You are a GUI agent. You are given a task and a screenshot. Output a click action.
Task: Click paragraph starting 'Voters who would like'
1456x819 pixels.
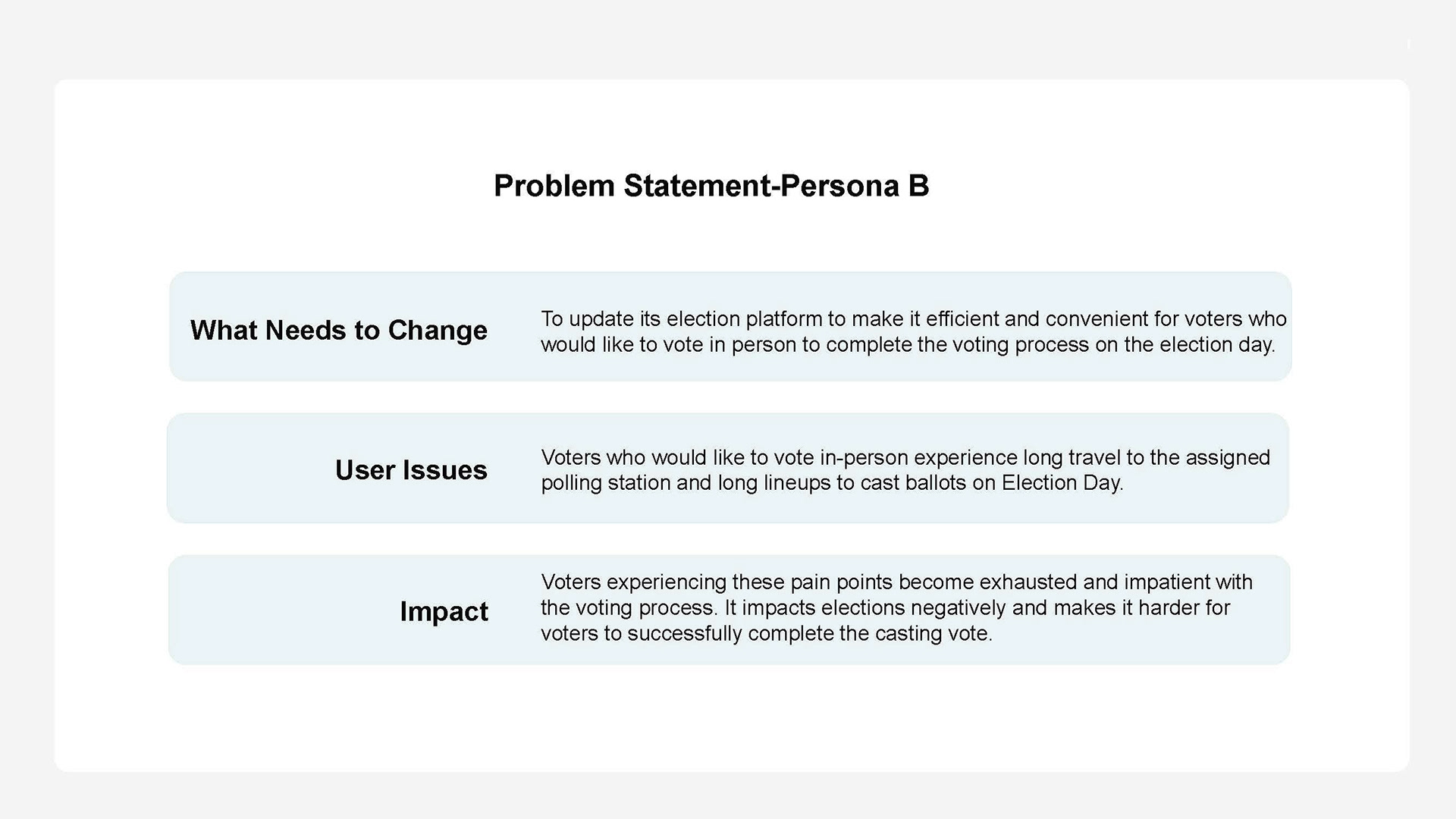click(905, 470)
